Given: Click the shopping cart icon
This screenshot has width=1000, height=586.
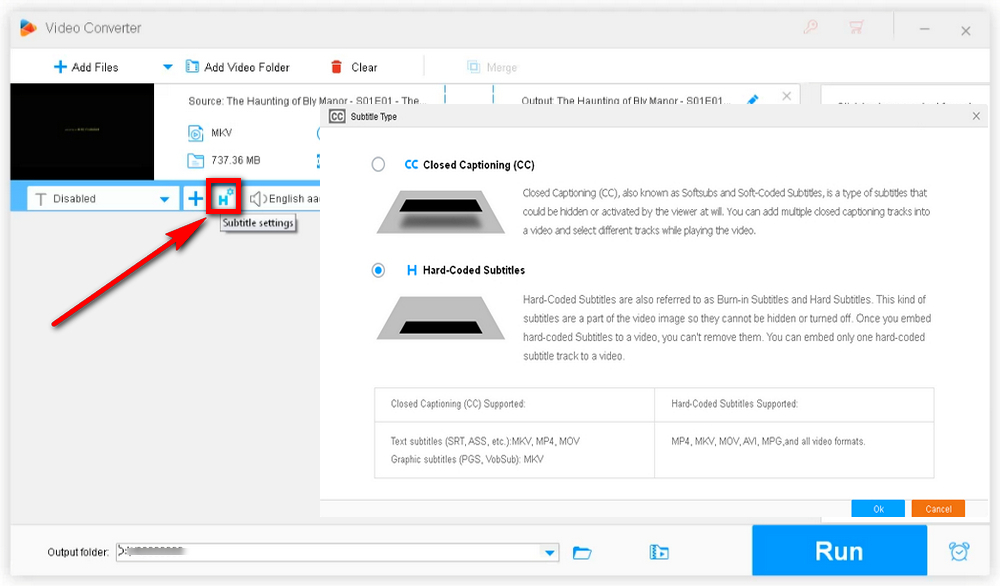Looking at the screenshot, I should pos(855,28).
